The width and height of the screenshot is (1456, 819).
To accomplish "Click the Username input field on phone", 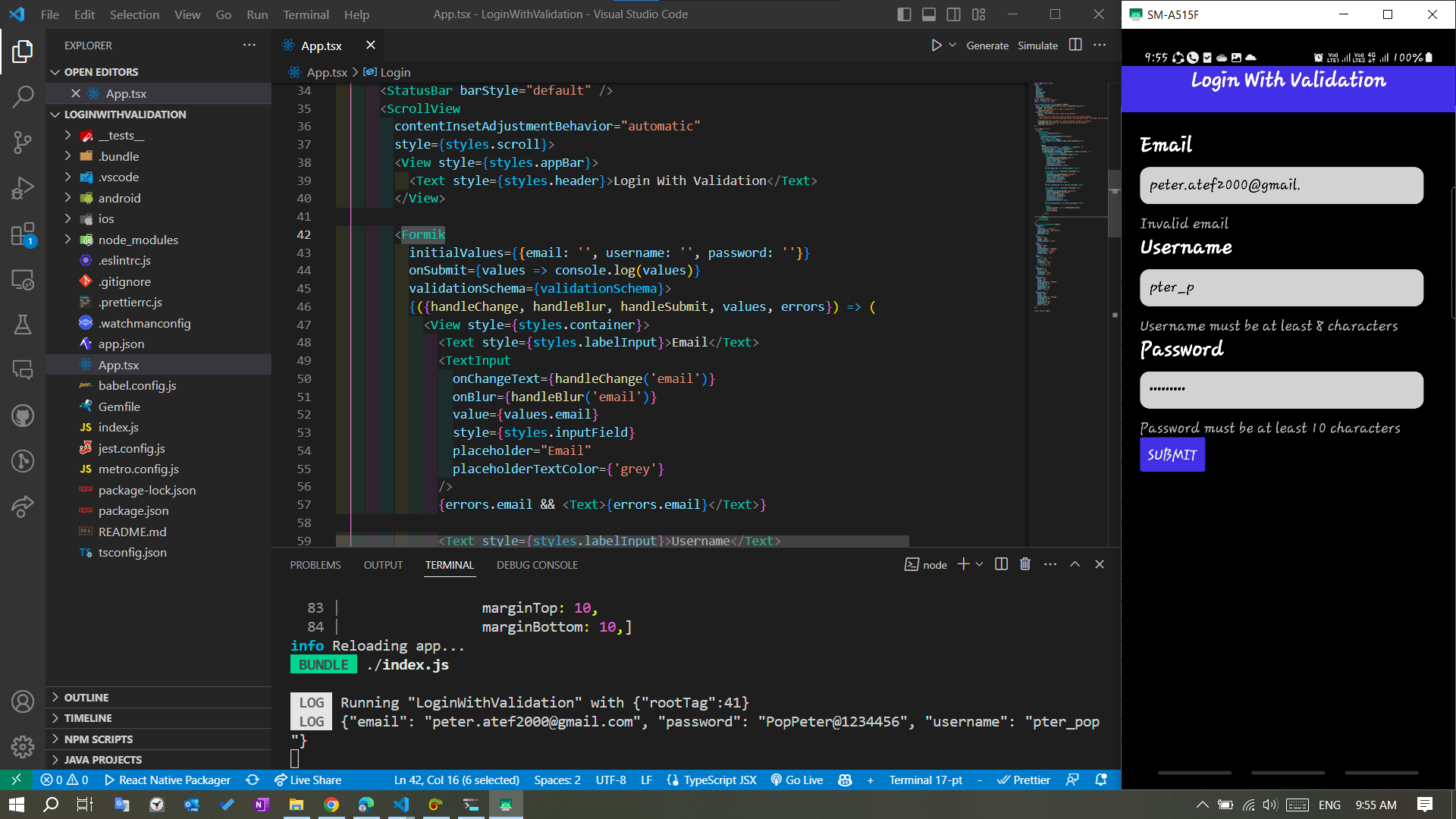I will [1281, 287].
